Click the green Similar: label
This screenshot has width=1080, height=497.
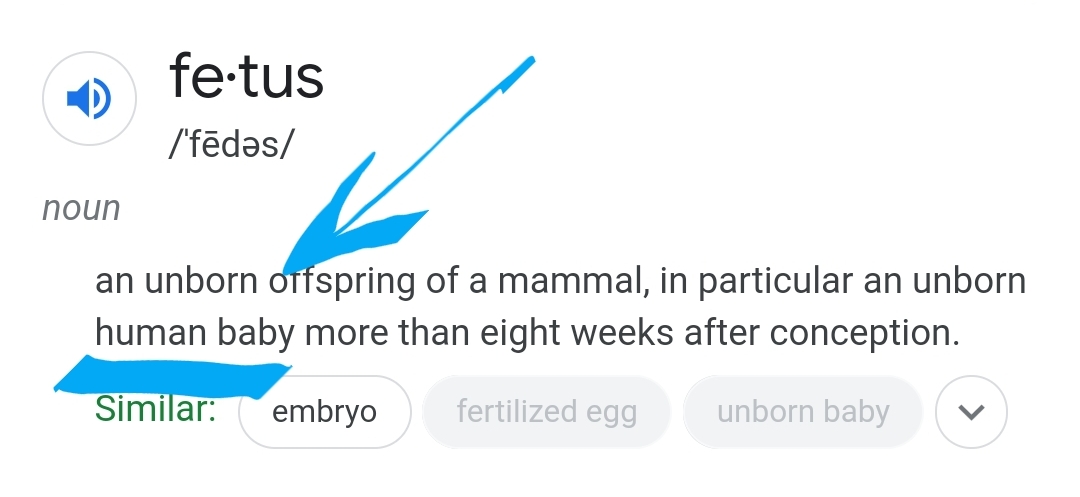[155, 409]
